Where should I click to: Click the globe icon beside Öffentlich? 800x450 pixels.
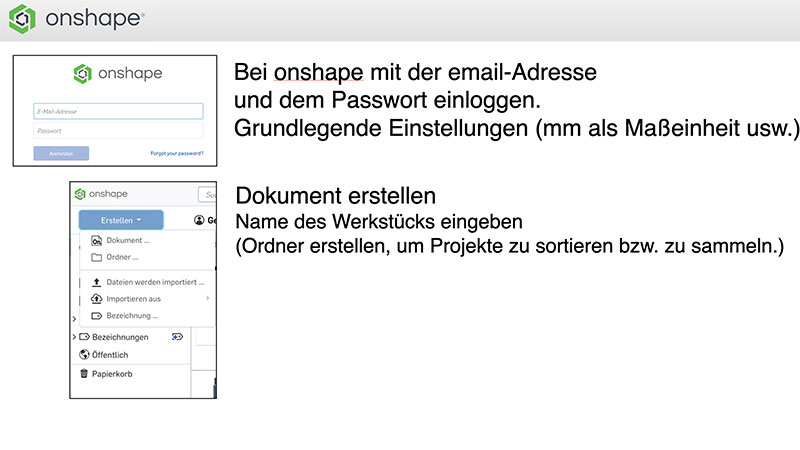(84, 354)
